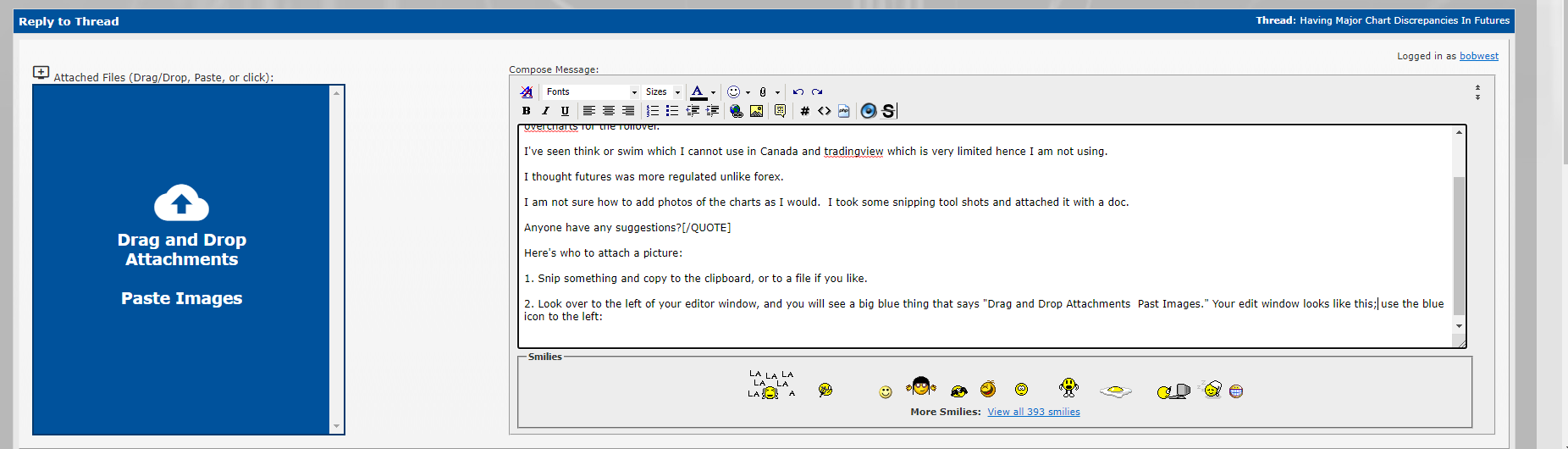Screen dimensions: 1568x449
Task: Open View all 393 smilies link
Action: [1034, 412]
